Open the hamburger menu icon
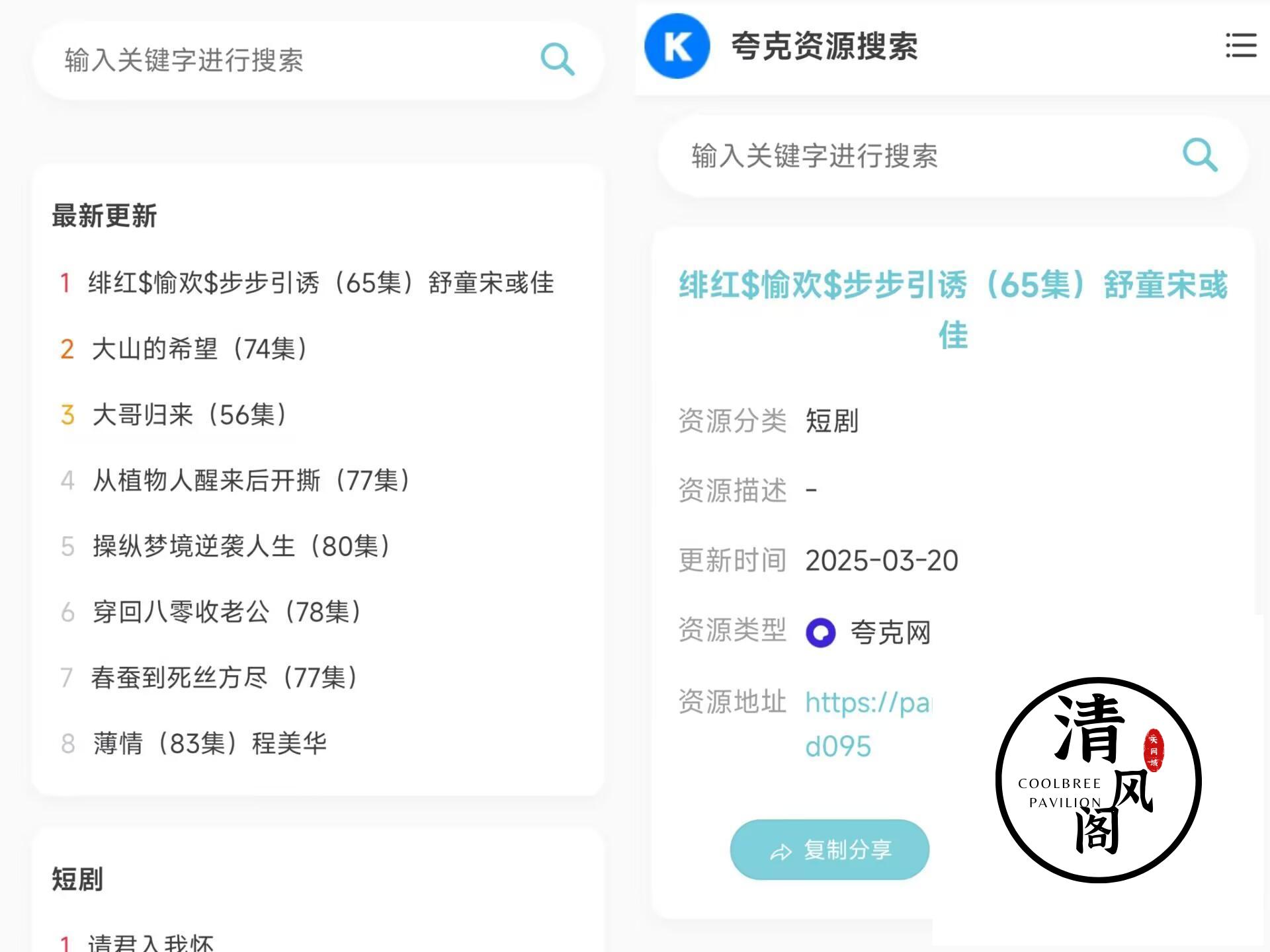This screenshot has height=952, width=1270. pos(1240,46)
